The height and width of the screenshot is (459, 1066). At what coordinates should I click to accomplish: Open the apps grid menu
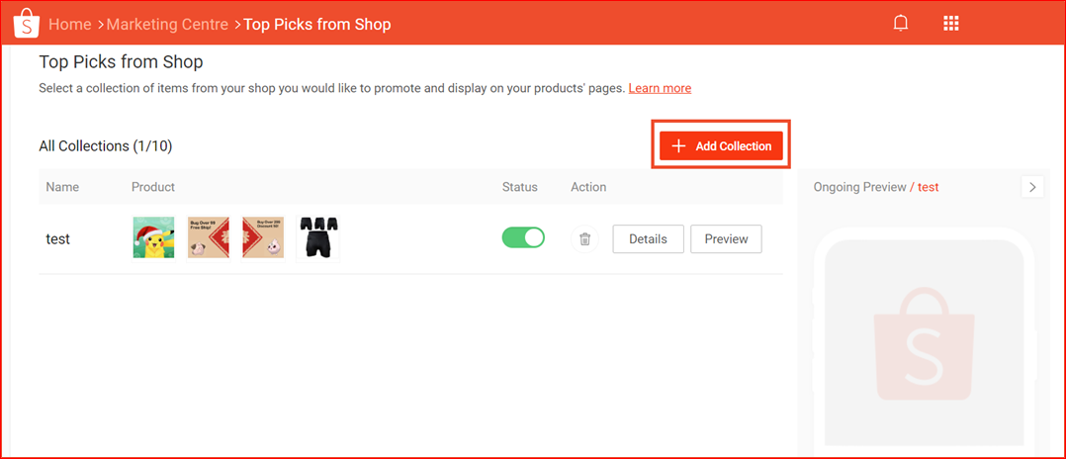pos(951,23)
